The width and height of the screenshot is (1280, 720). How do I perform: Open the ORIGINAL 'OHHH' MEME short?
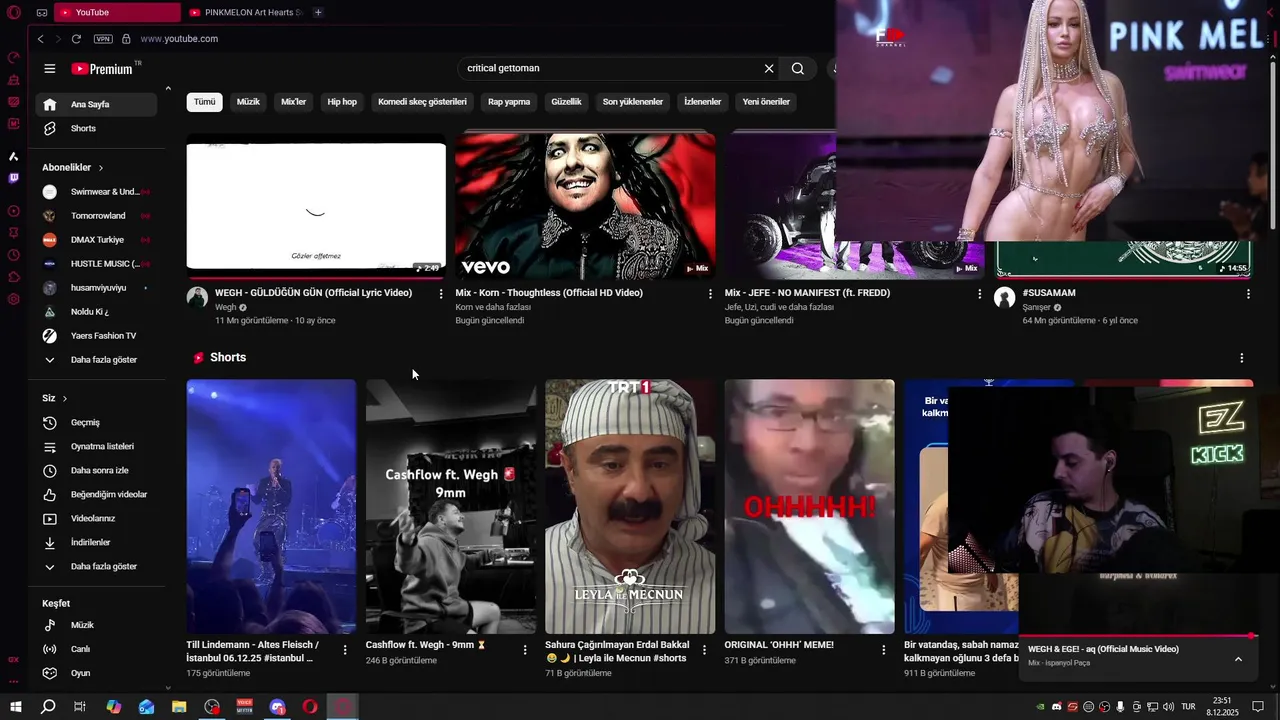tap(809, 506)
